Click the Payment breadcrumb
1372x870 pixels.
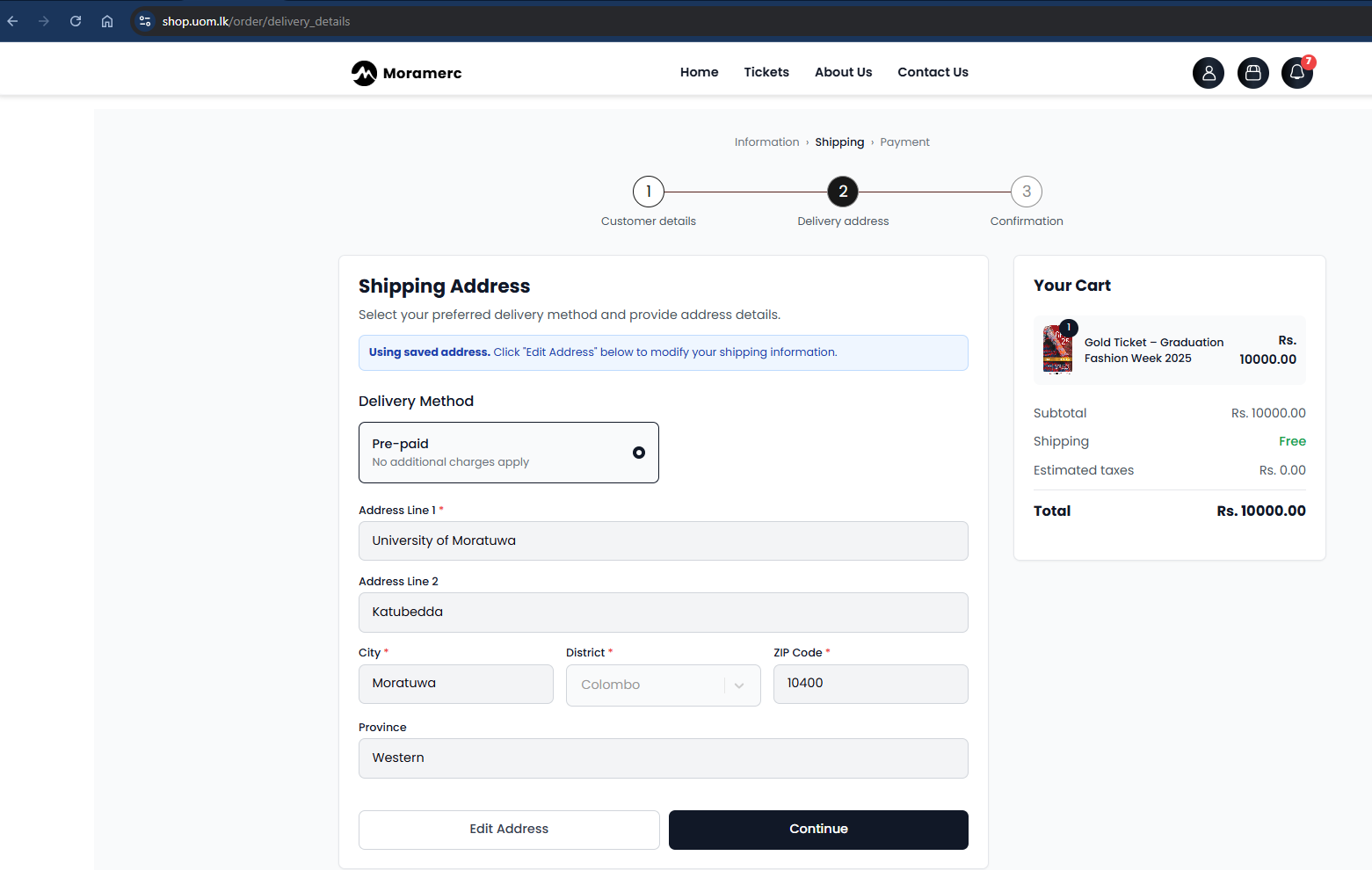[905, 142]
